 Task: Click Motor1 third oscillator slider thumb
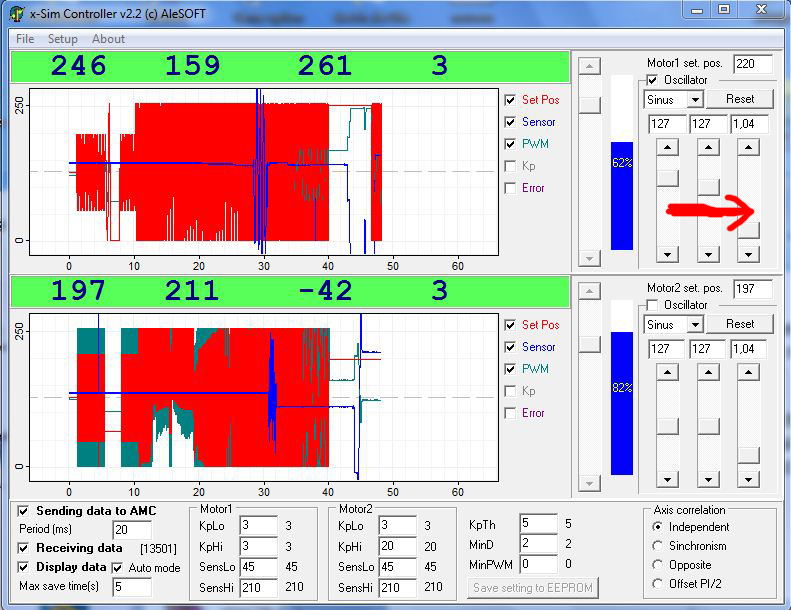(748, 230)
